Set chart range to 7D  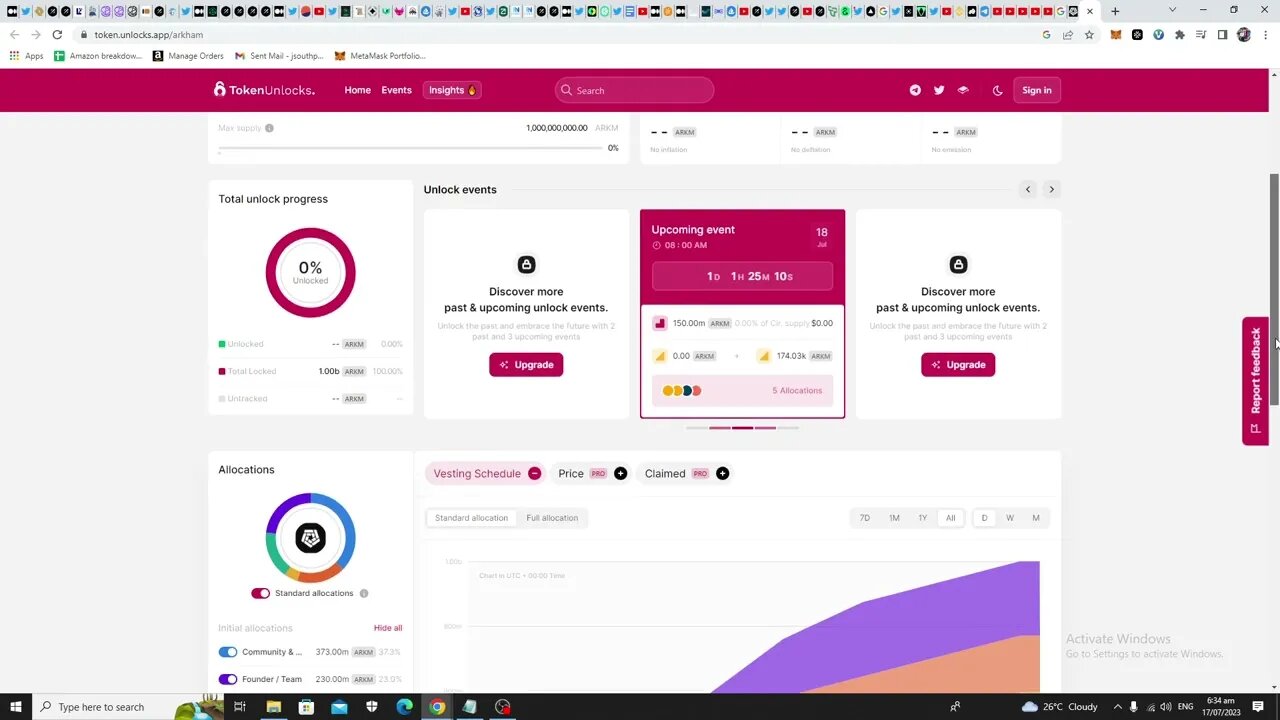coord(865,518)
